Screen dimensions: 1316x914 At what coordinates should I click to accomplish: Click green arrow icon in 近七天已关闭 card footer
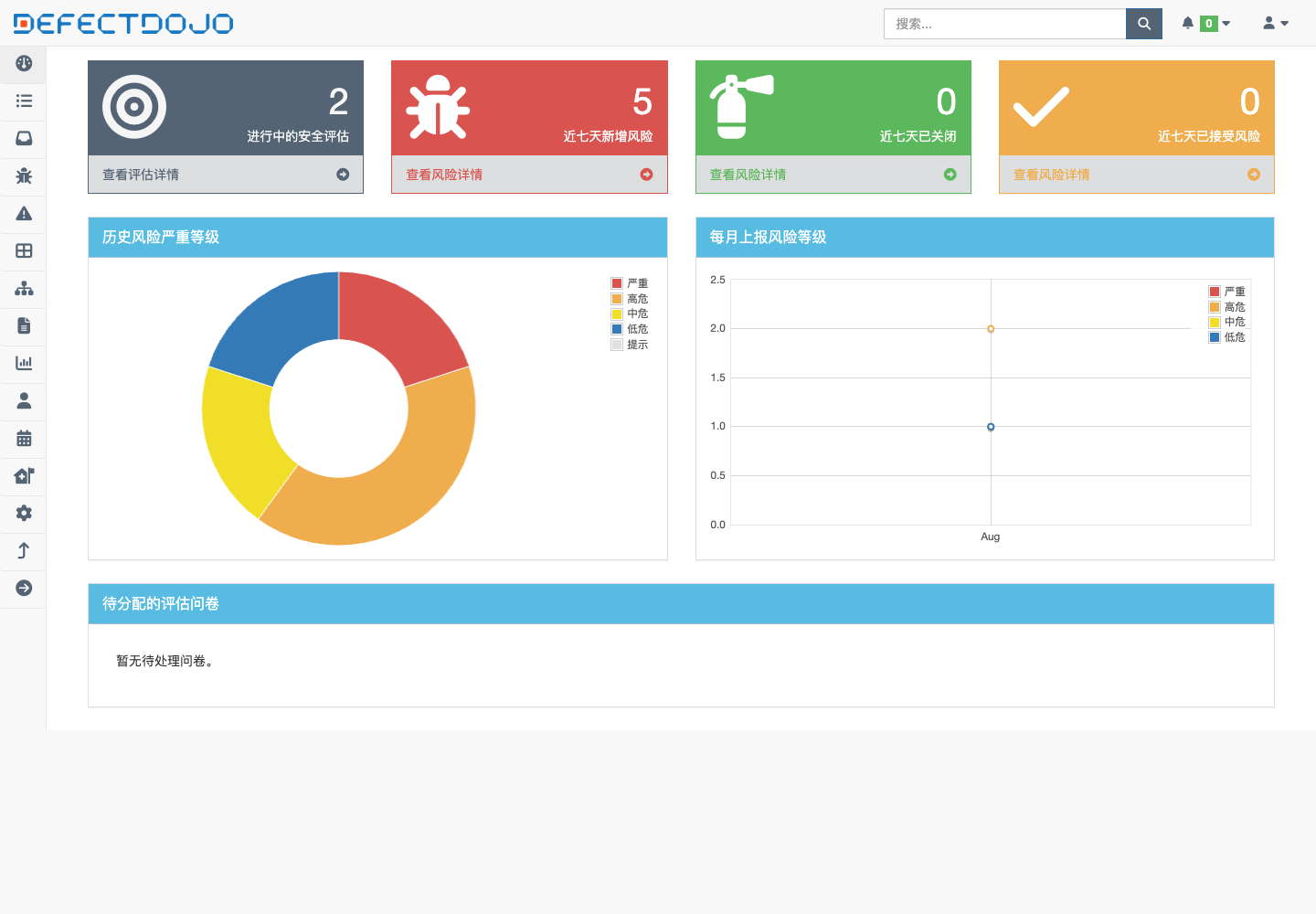click(x=950, y=175)
